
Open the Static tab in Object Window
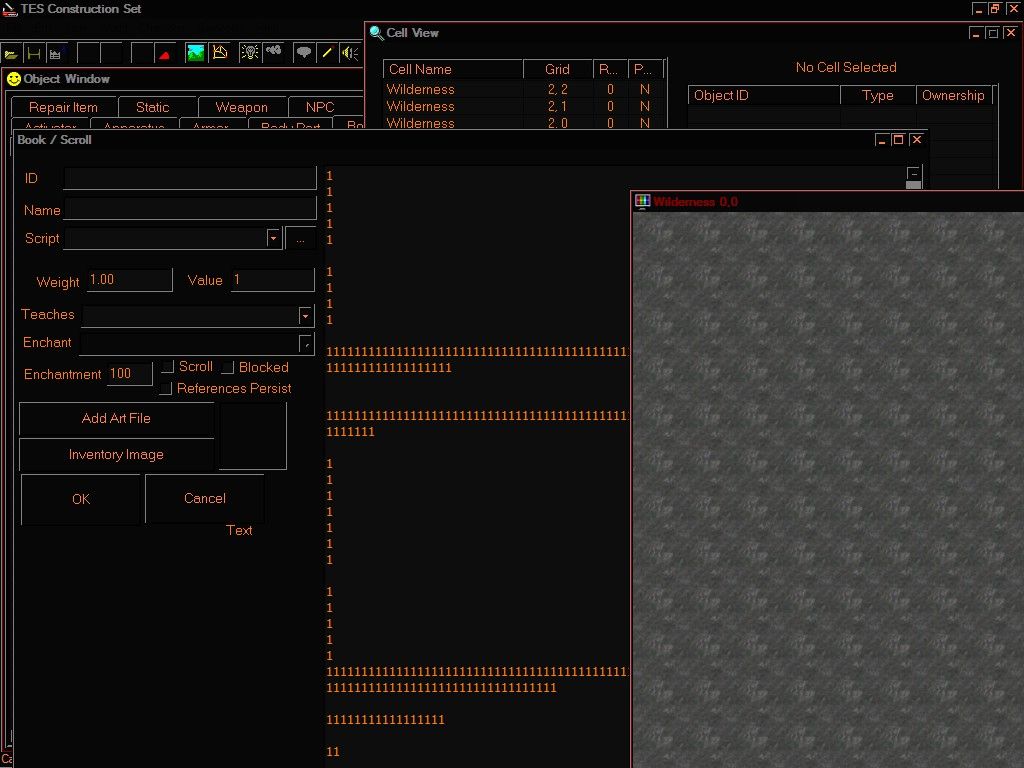[152, 107]
